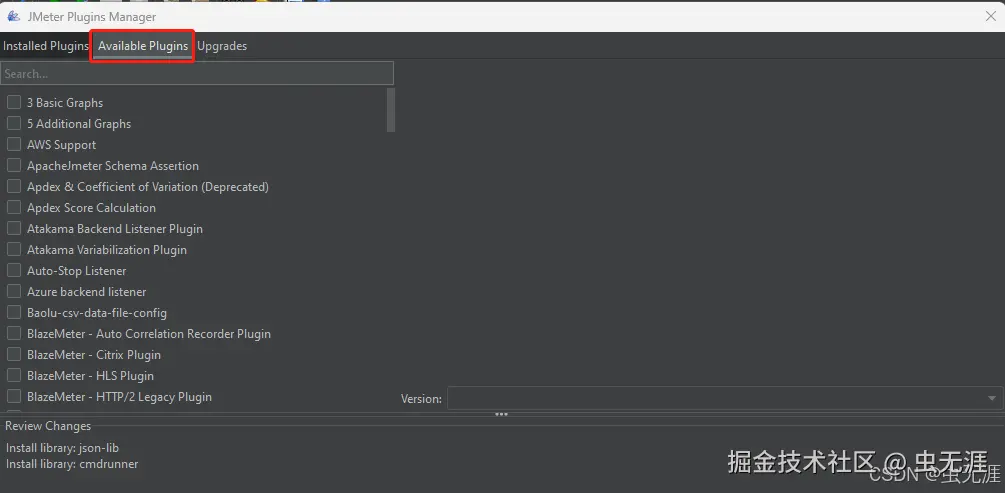1005x493 pixels.
Task: Focus the plugin Search field
Action: (x=197, y=74)
